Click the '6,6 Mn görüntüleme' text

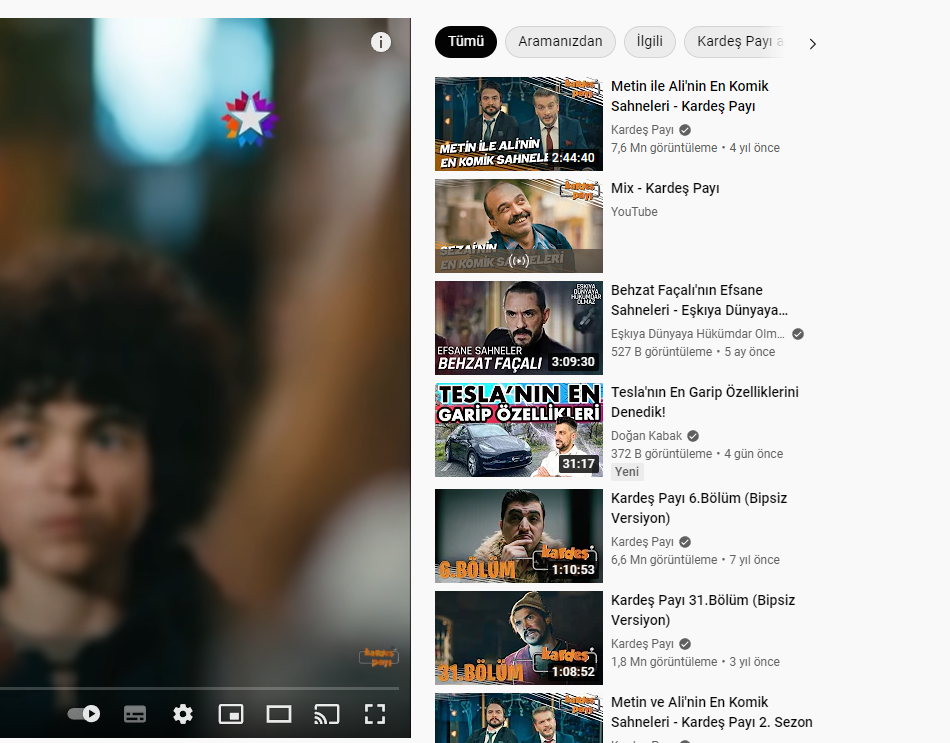click(x=664, y=560)
